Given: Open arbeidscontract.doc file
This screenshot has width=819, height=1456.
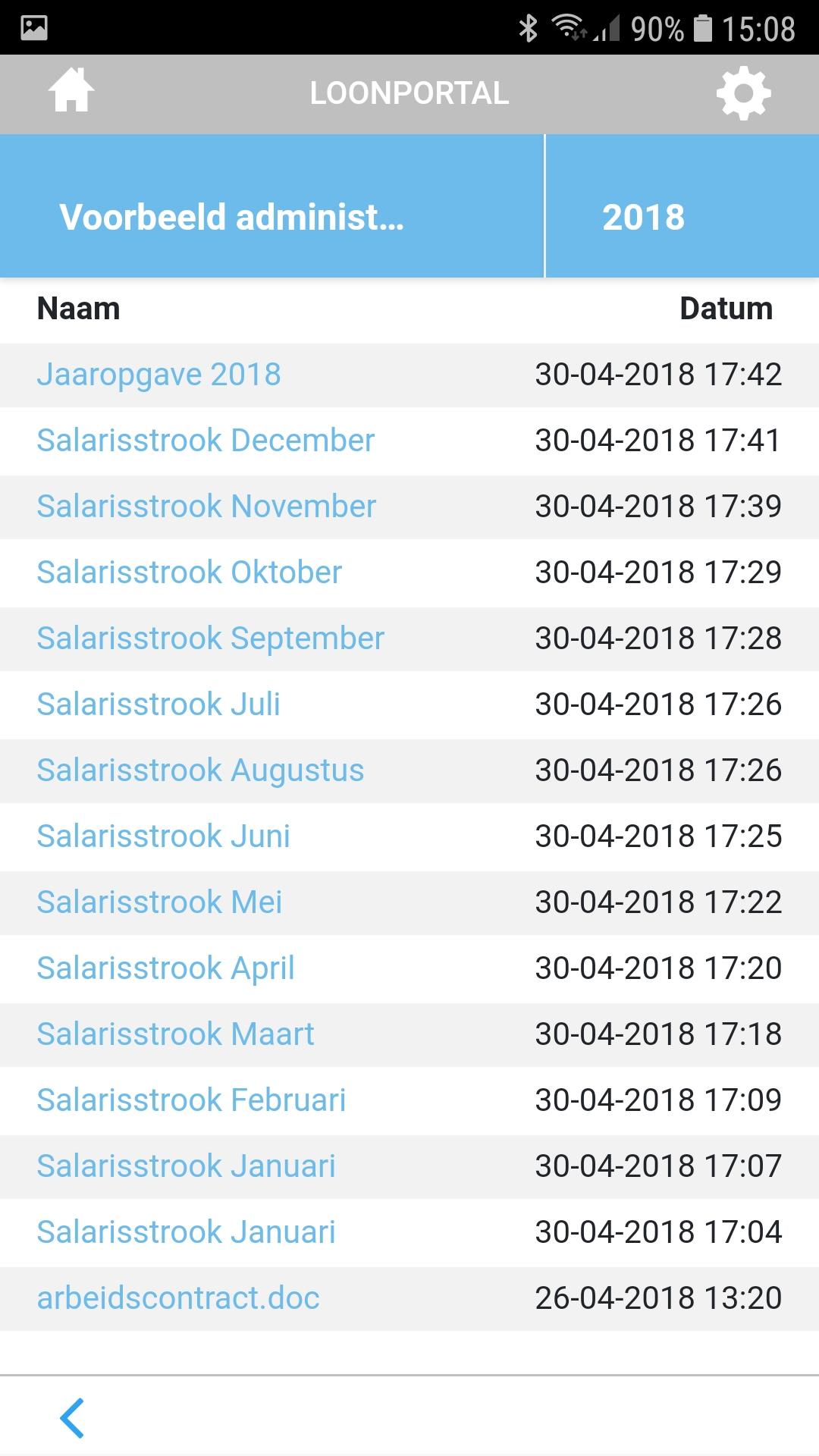Looking at the screenshot, I should 178,1298.
